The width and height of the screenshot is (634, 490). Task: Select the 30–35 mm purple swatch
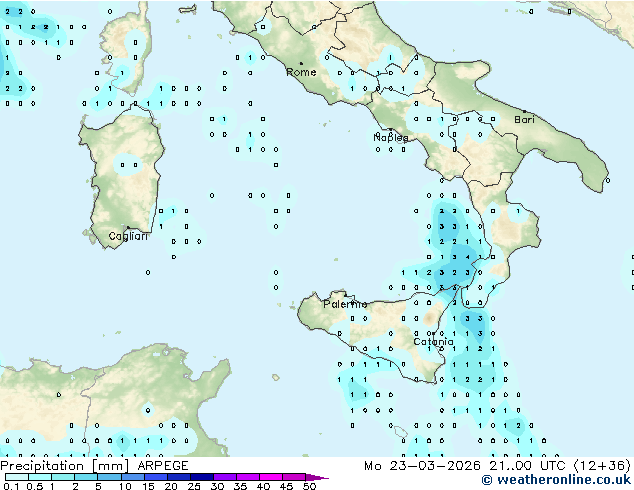225,477
